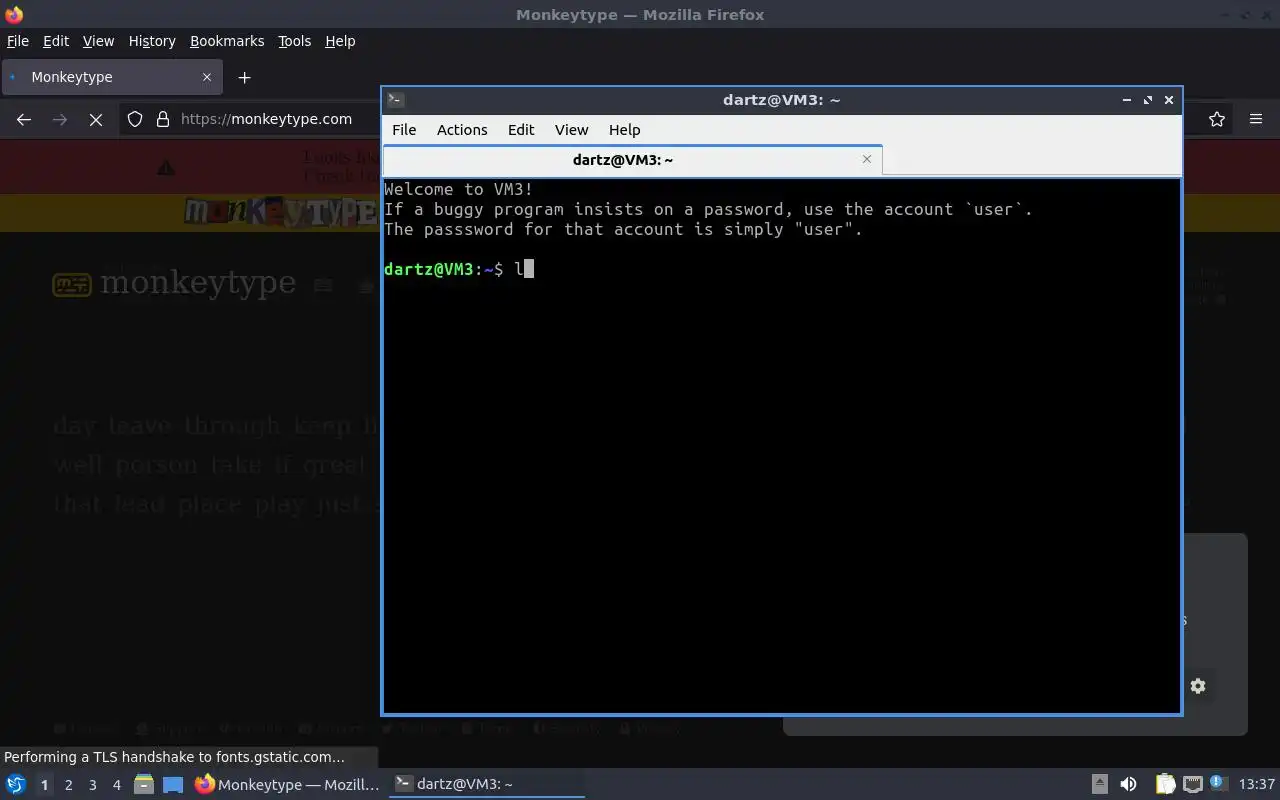Click the site padlock icon in URL bar
The image size is (1280, 800).
coord(163,119)
